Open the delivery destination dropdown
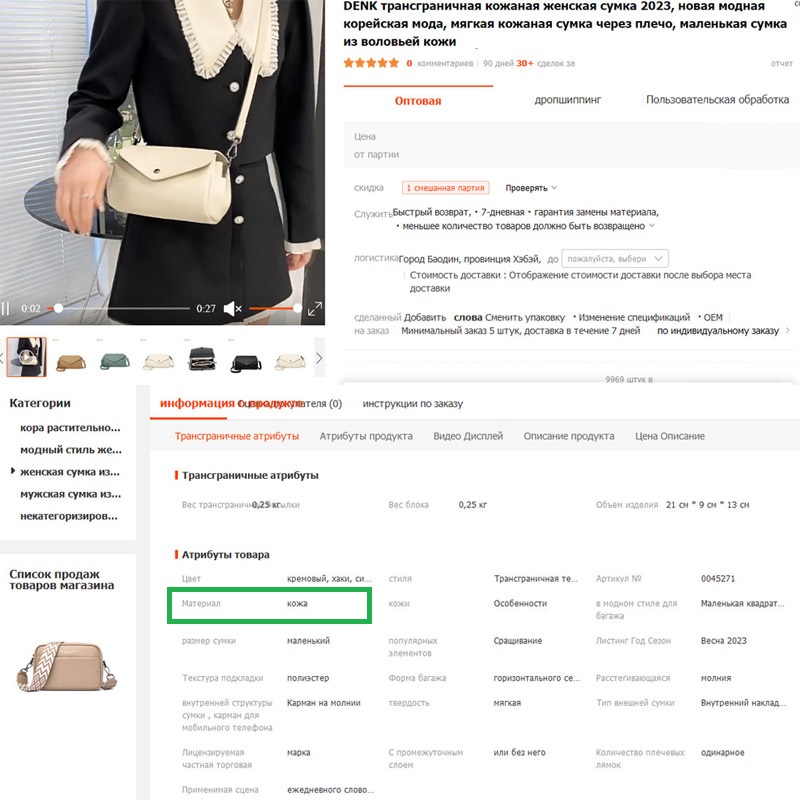Viewport: 800px width, 800px height. coord(615,259)
